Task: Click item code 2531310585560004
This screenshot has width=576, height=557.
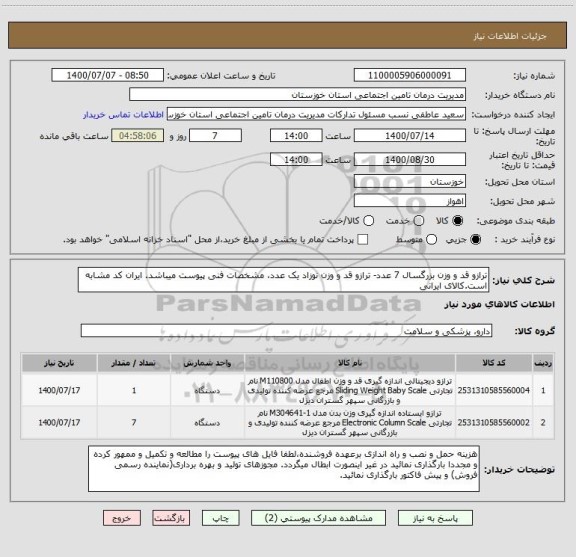Action: pos(493,390)
